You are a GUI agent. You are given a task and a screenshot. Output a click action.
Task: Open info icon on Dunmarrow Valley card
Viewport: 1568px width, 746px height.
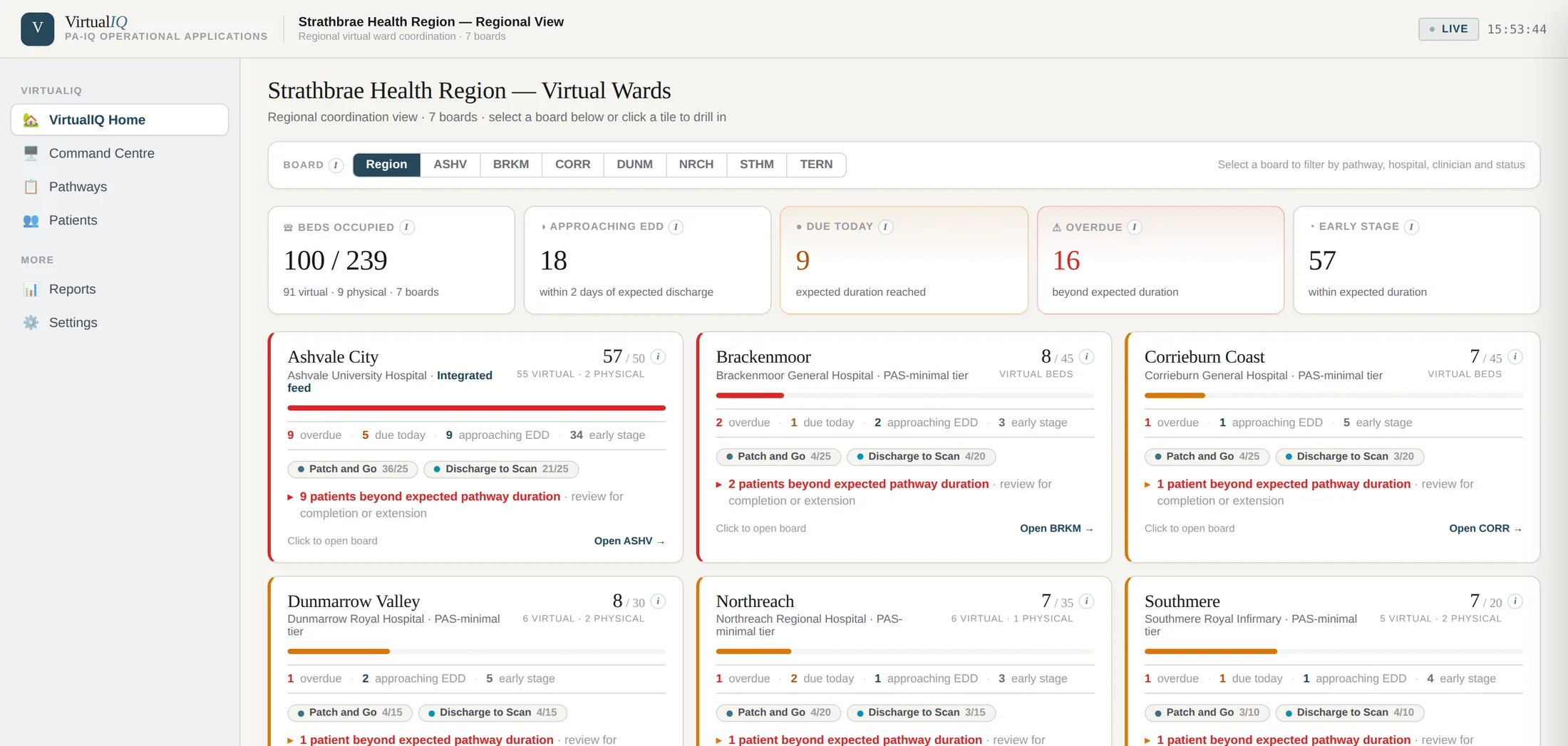(659, 601)
